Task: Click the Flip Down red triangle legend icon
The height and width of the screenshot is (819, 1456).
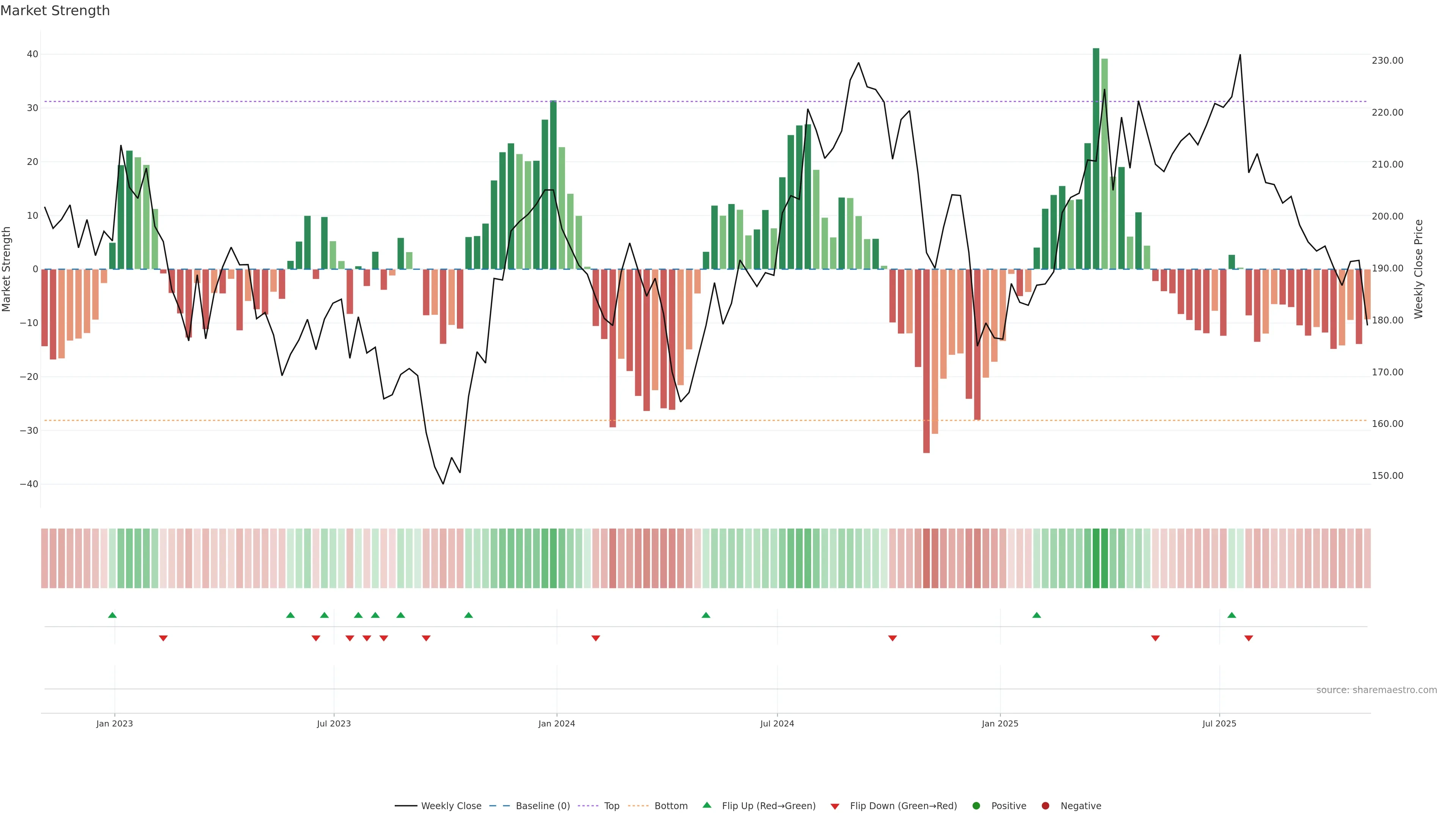Action: (835, 806)
